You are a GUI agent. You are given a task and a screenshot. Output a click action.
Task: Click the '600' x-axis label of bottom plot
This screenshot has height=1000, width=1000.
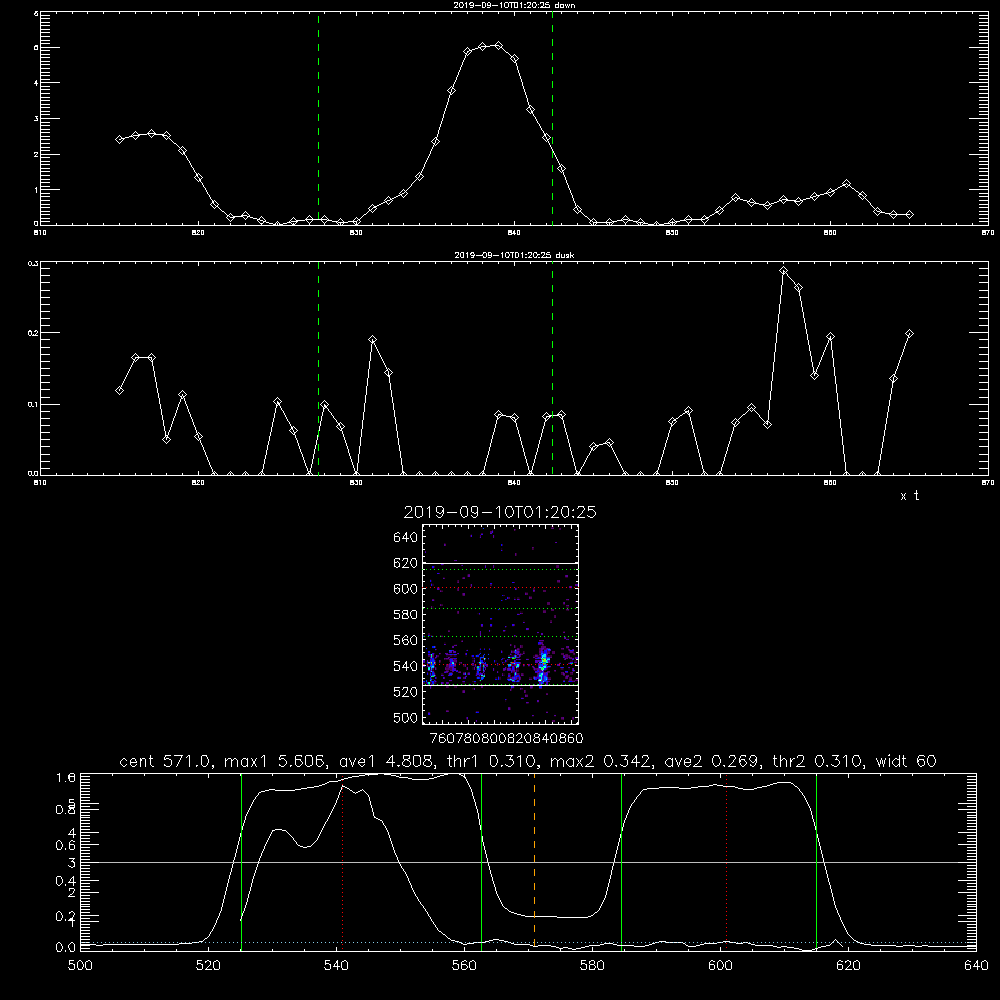pyautogui.click(x=721, y=966)
